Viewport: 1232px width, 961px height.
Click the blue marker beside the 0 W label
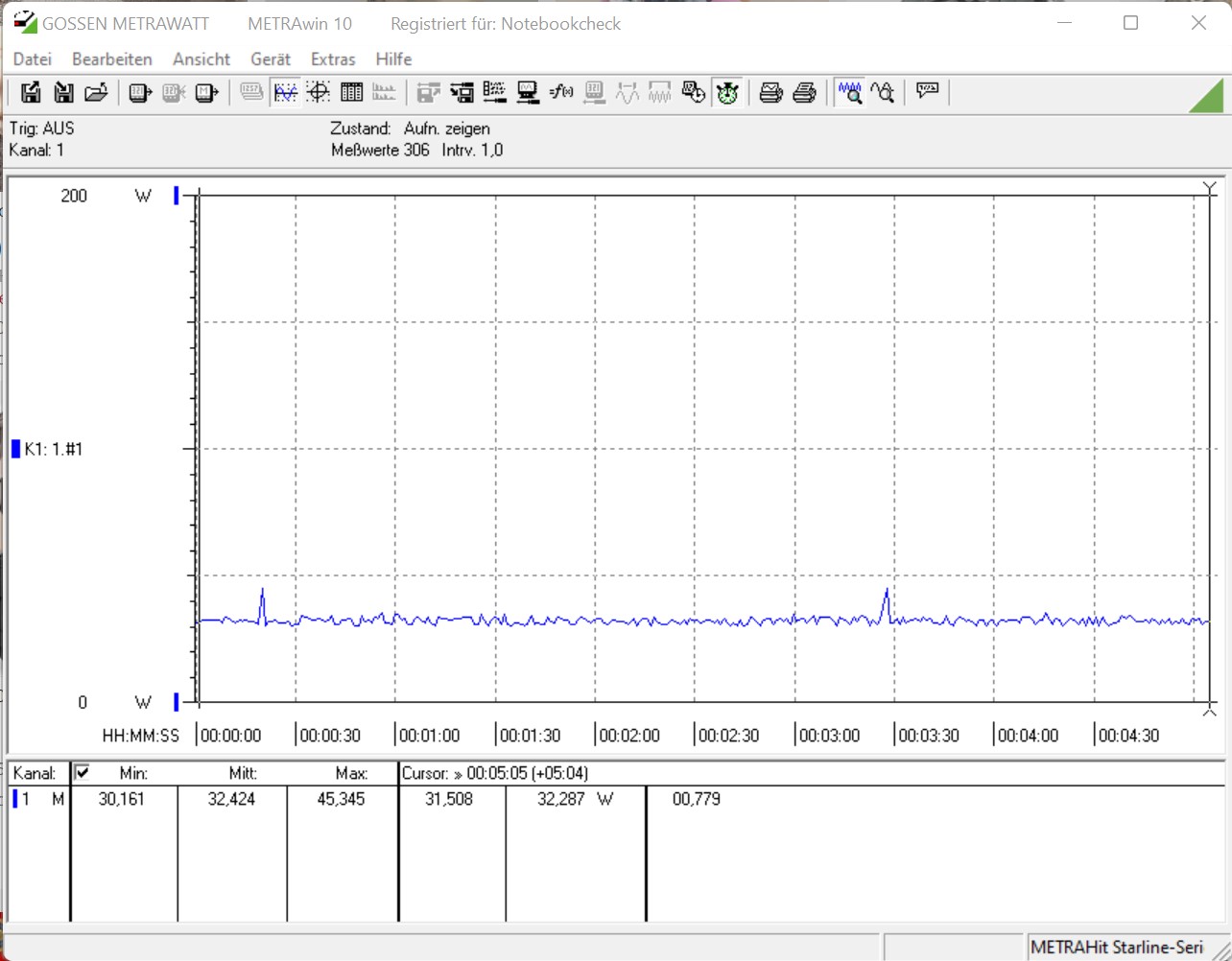click(x=177, y=703)
